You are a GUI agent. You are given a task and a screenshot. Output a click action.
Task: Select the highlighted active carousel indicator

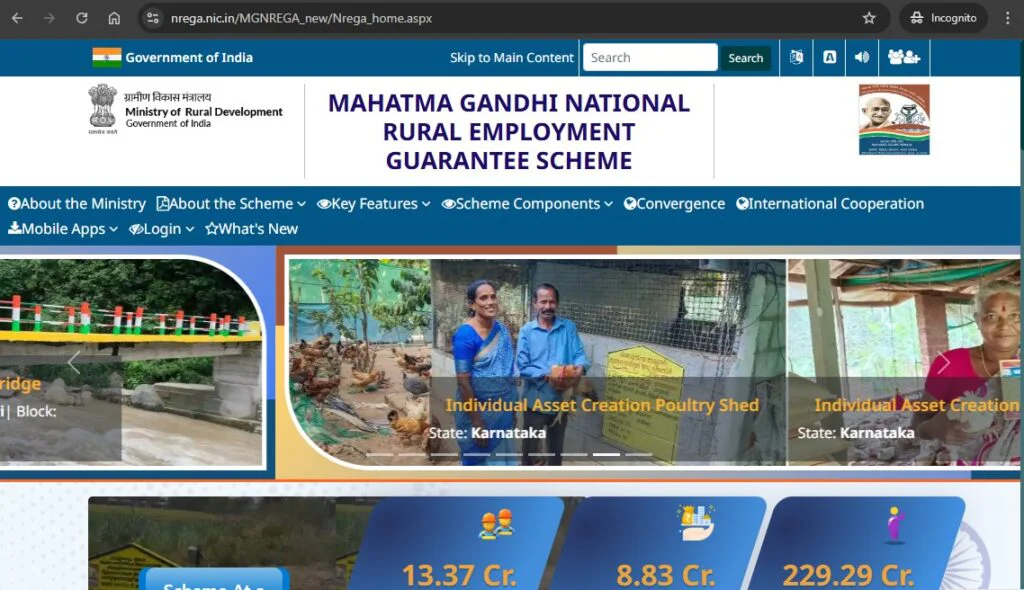coord(606,454)
